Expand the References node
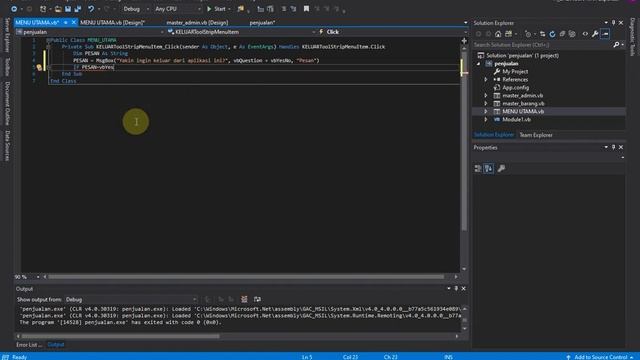Image resolution: width=640 pixels, height=360 pixels. (486, 80)
